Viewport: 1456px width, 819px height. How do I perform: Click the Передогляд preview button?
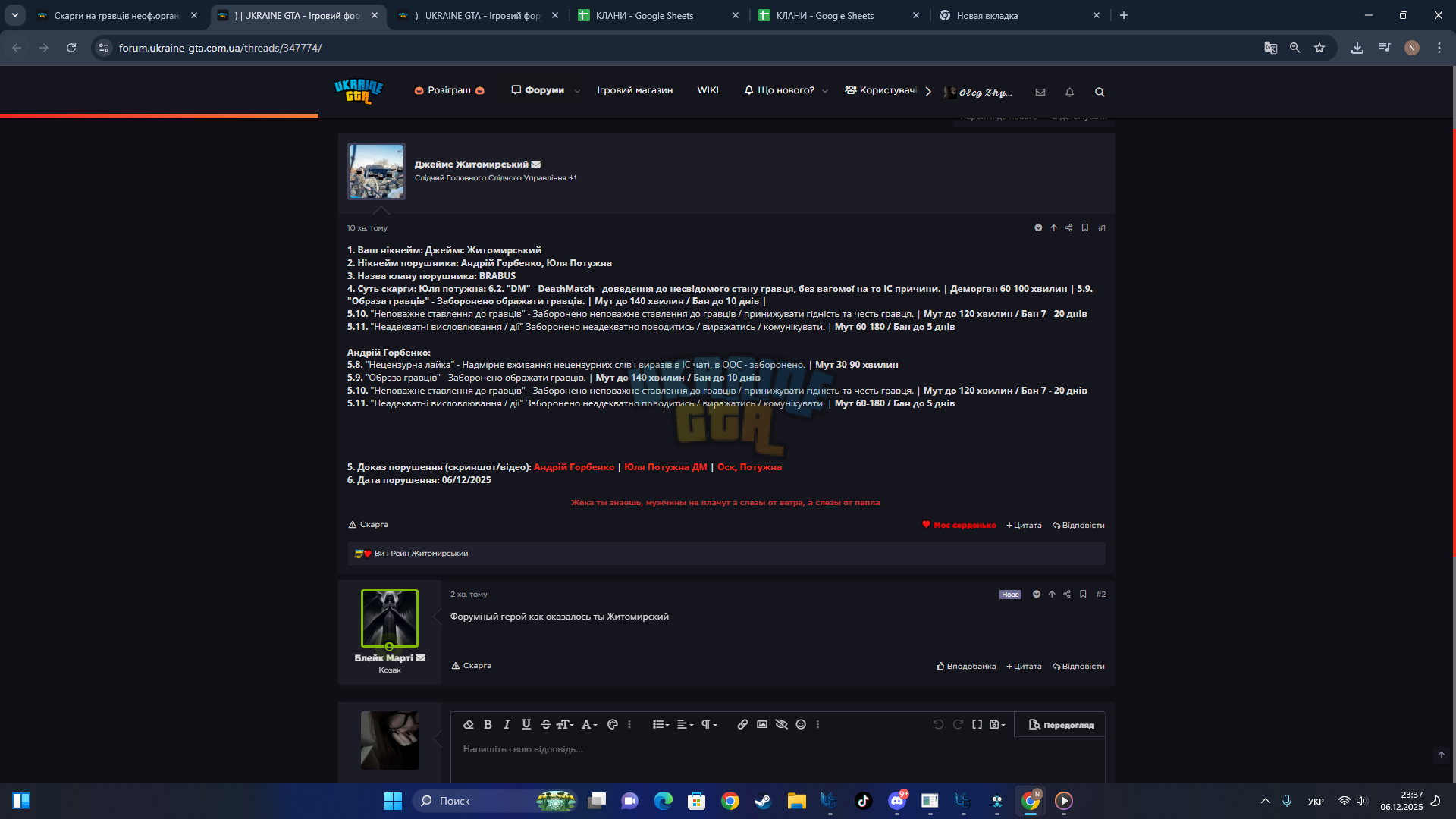[x=1061, y=725]
